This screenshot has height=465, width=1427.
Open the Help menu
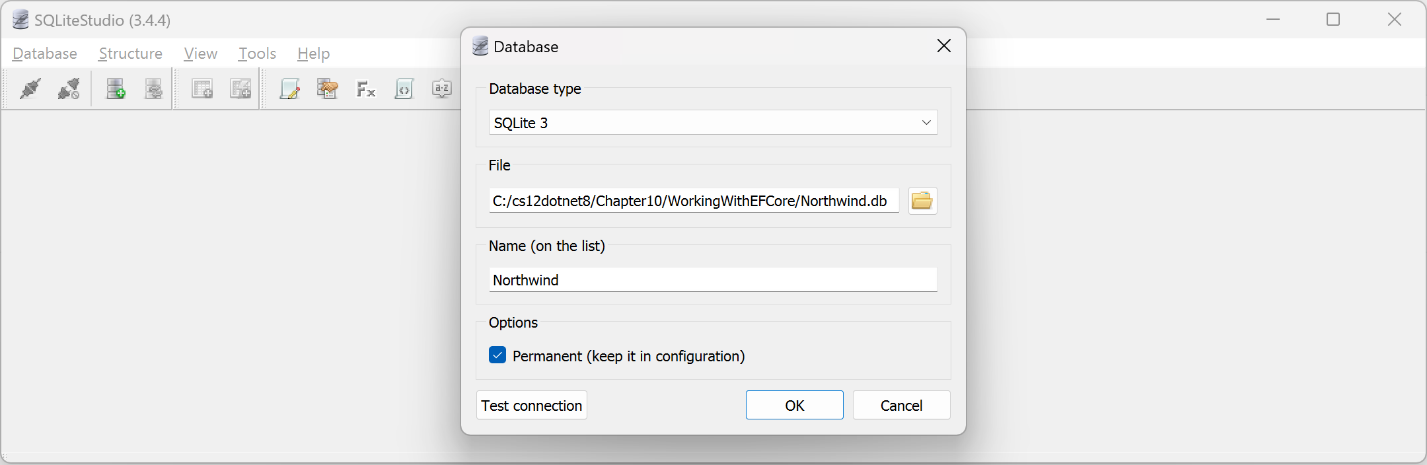[x=313, y=54]
